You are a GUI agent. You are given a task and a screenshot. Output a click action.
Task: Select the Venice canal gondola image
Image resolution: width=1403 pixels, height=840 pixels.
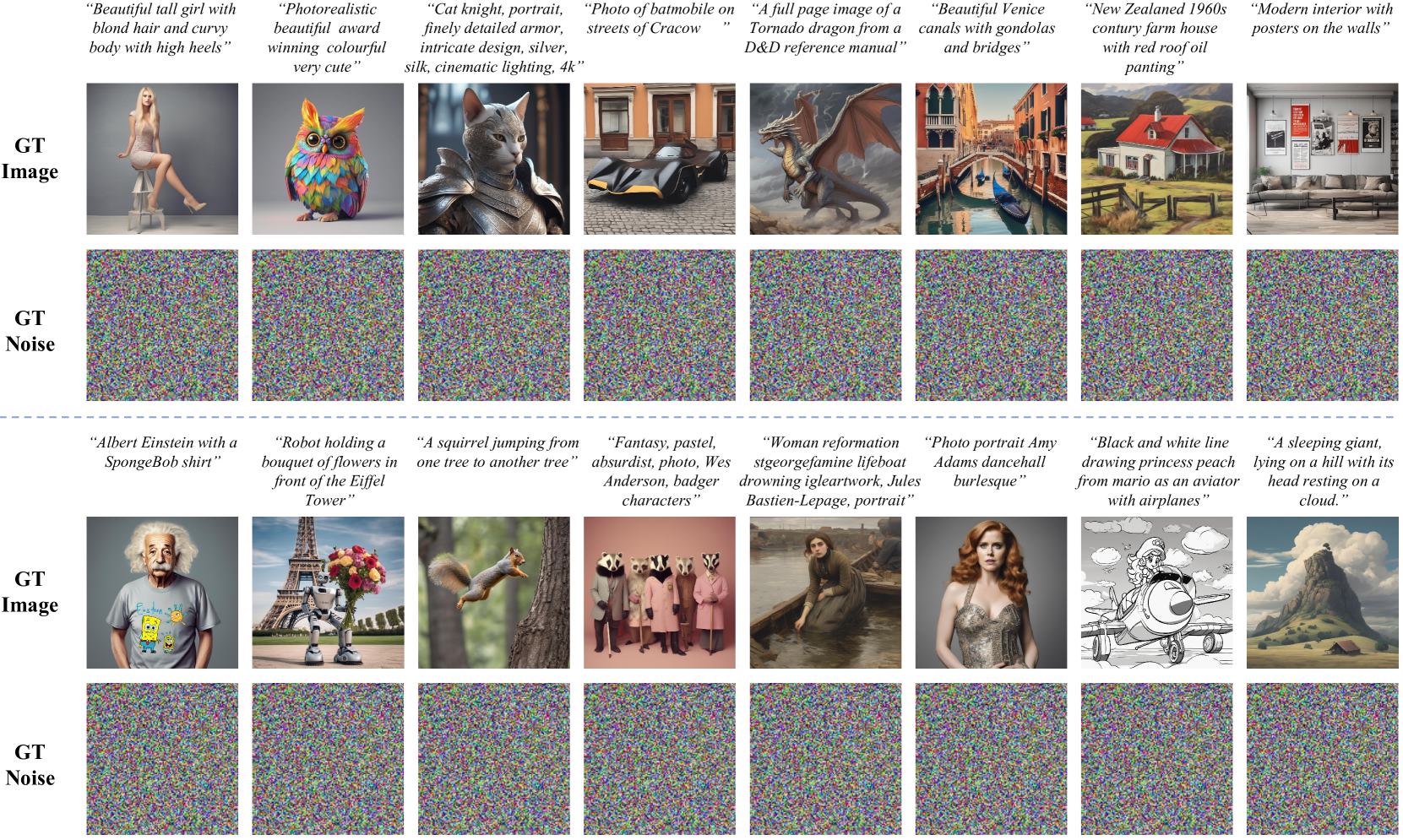(991, 159)
